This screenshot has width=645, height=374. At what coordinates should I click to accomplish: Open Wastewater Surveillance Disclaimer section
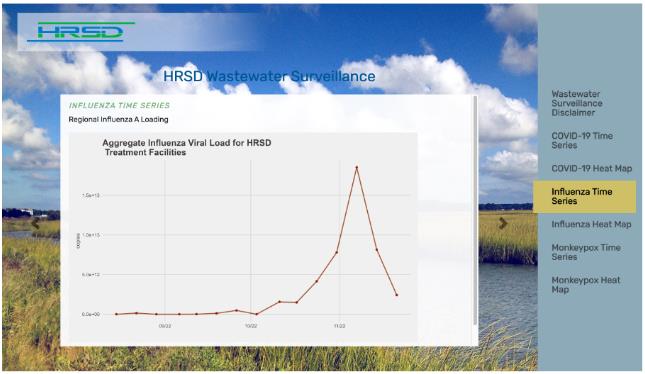pos(577,103)
